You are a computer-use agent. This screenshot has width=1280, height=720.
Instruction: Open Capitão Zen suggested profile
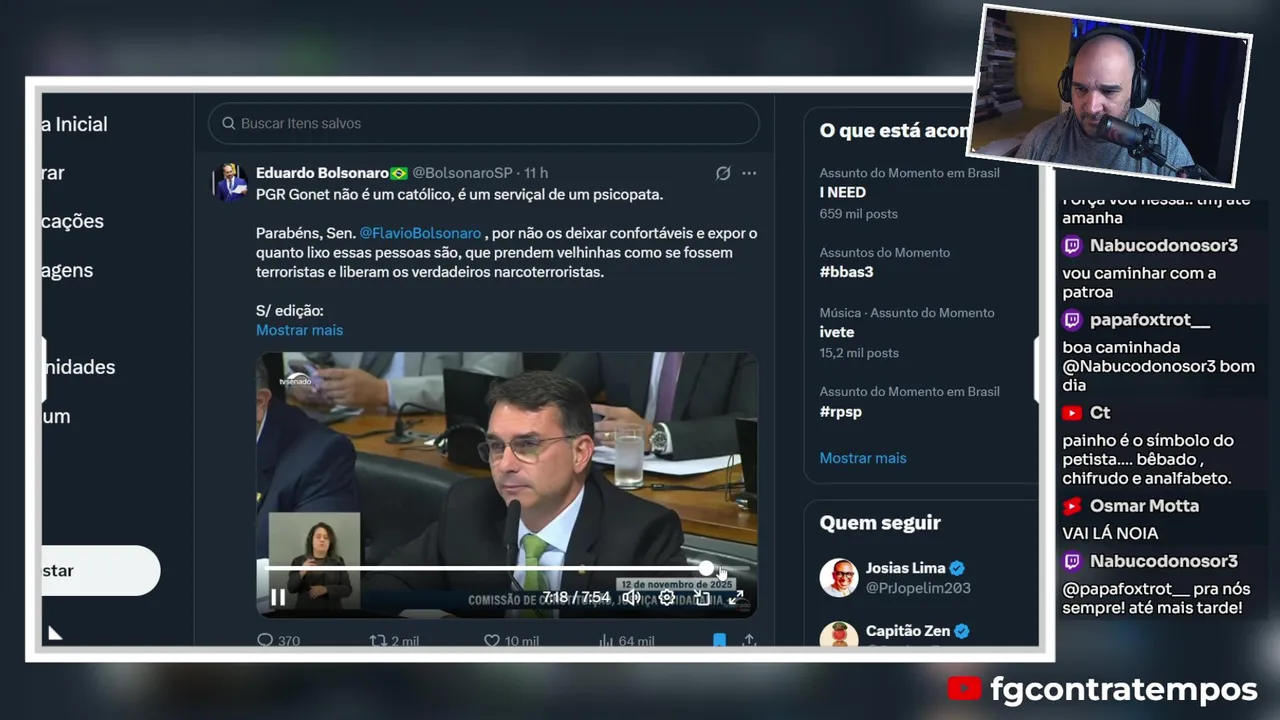[908, 631]
